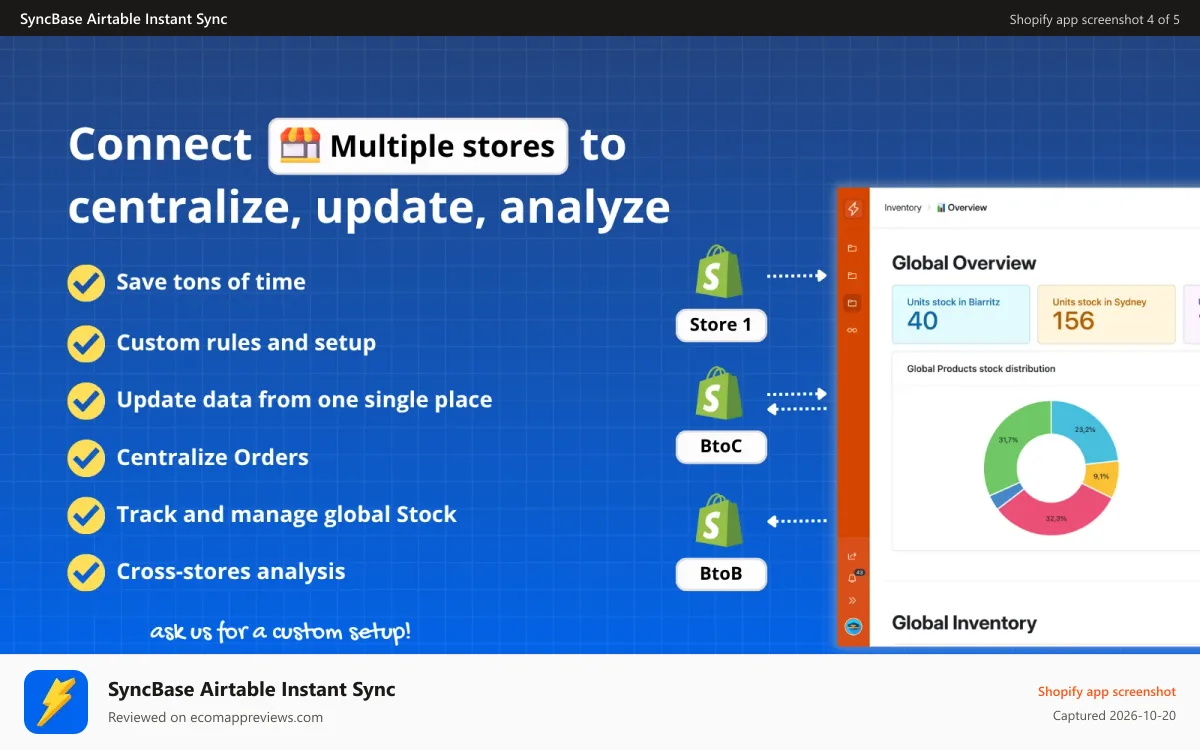Viewport: 1200px width, 750px height.
Task: Click the yellow 9,1% donut segment
Action: pyautogui.click(x=1101, y=477)
